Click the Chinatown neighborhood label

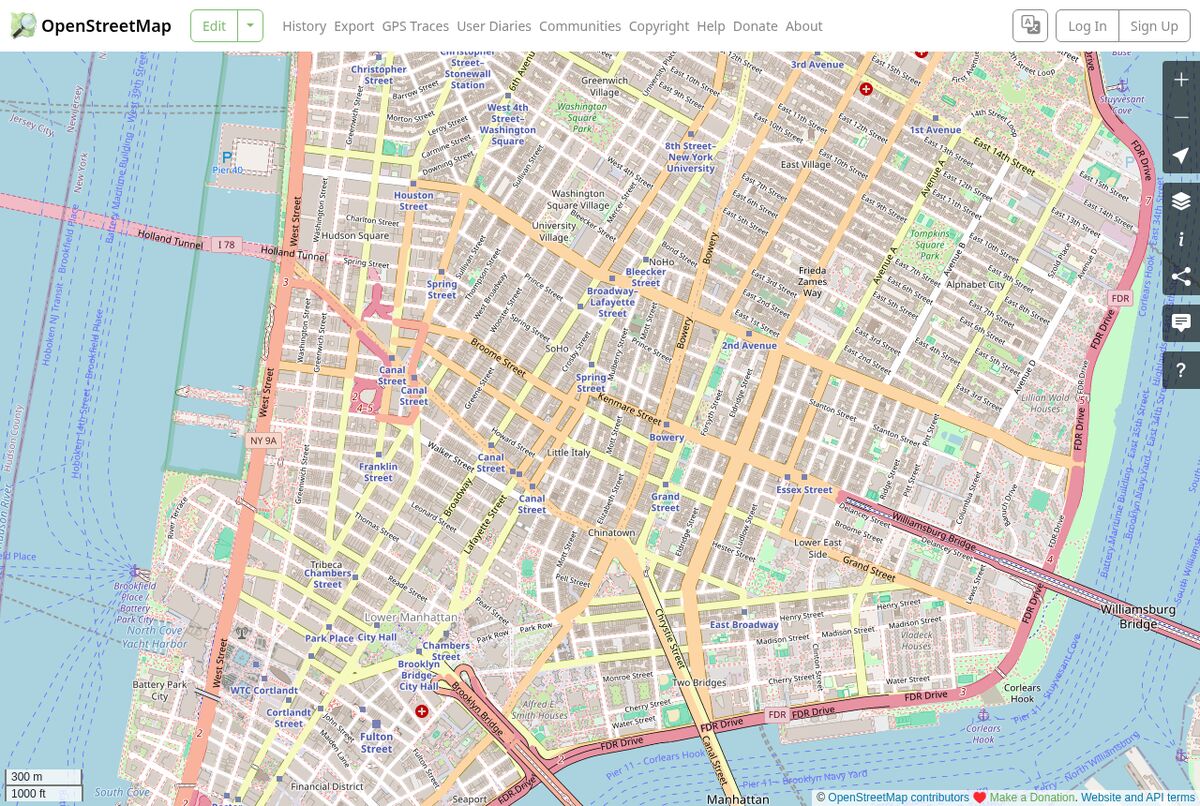point(611,533)
